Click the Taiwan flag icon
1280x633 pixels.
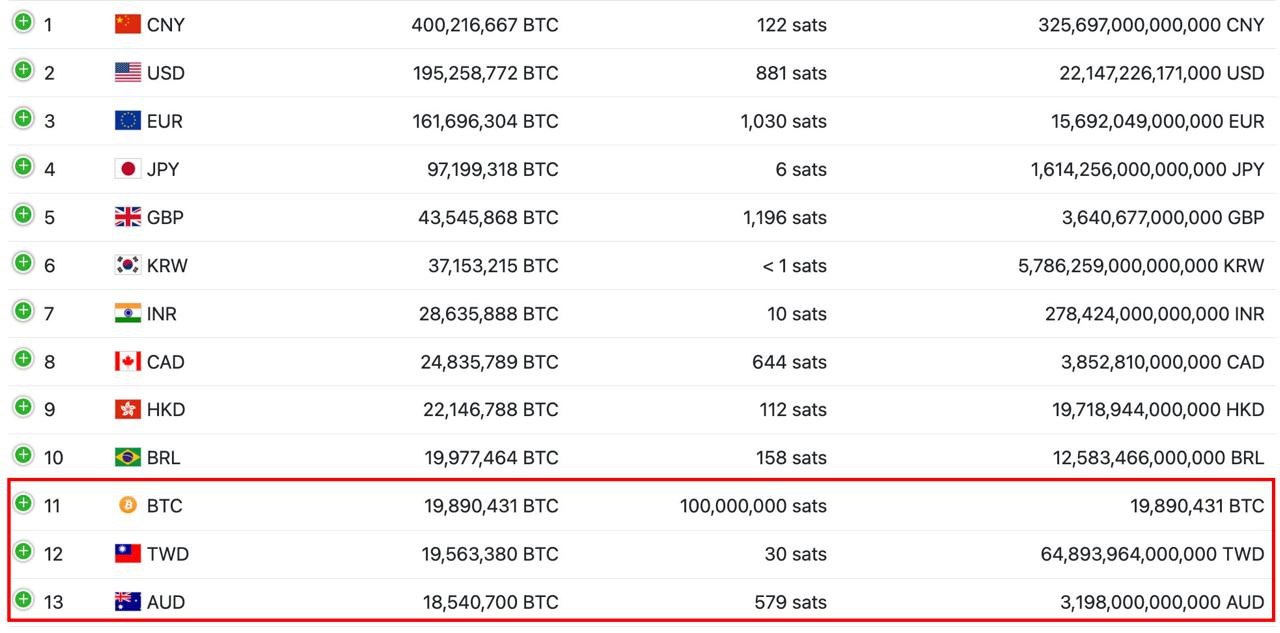click(128, 553)
